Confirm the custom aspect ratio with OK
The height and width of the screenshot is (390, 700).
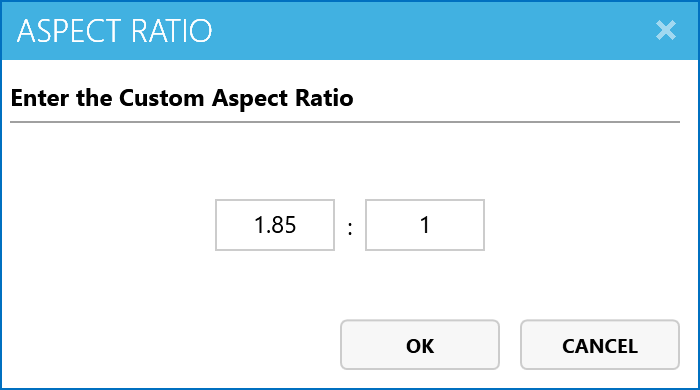pos(420,344)
